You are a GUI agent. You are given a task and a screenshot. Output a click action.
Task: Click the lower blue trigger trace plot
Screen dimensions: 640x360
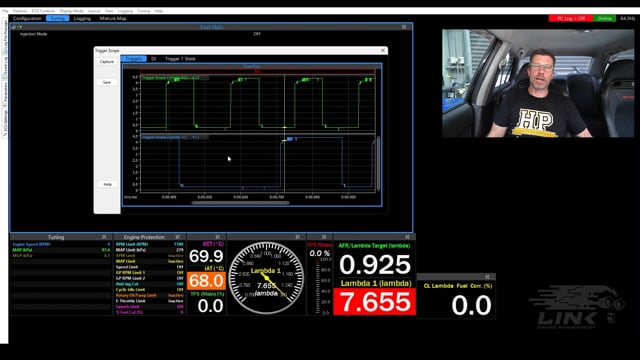[x=258, y=163]
